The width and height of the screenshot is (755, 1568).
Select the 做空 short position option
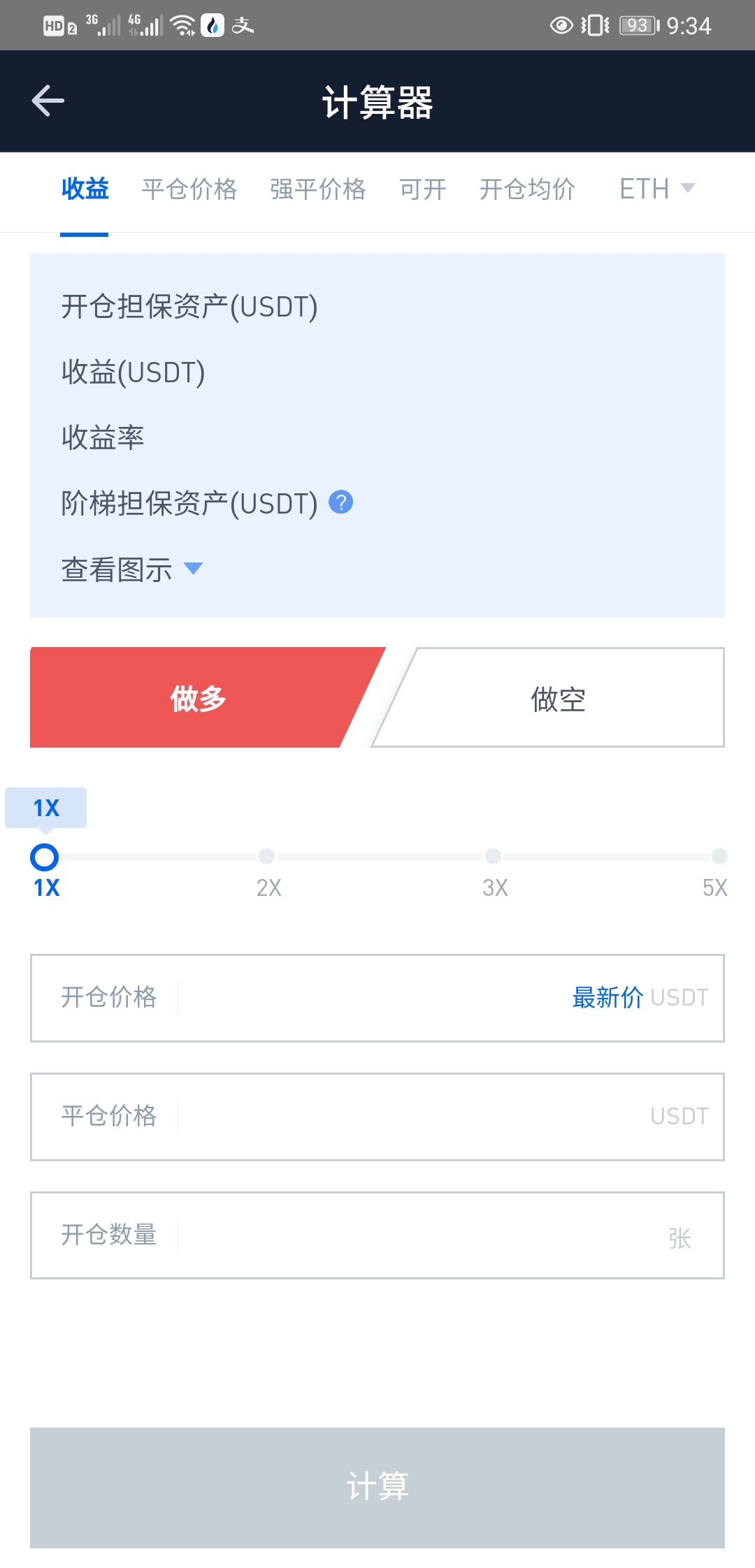pyautogui.click(x=557, y=698)
